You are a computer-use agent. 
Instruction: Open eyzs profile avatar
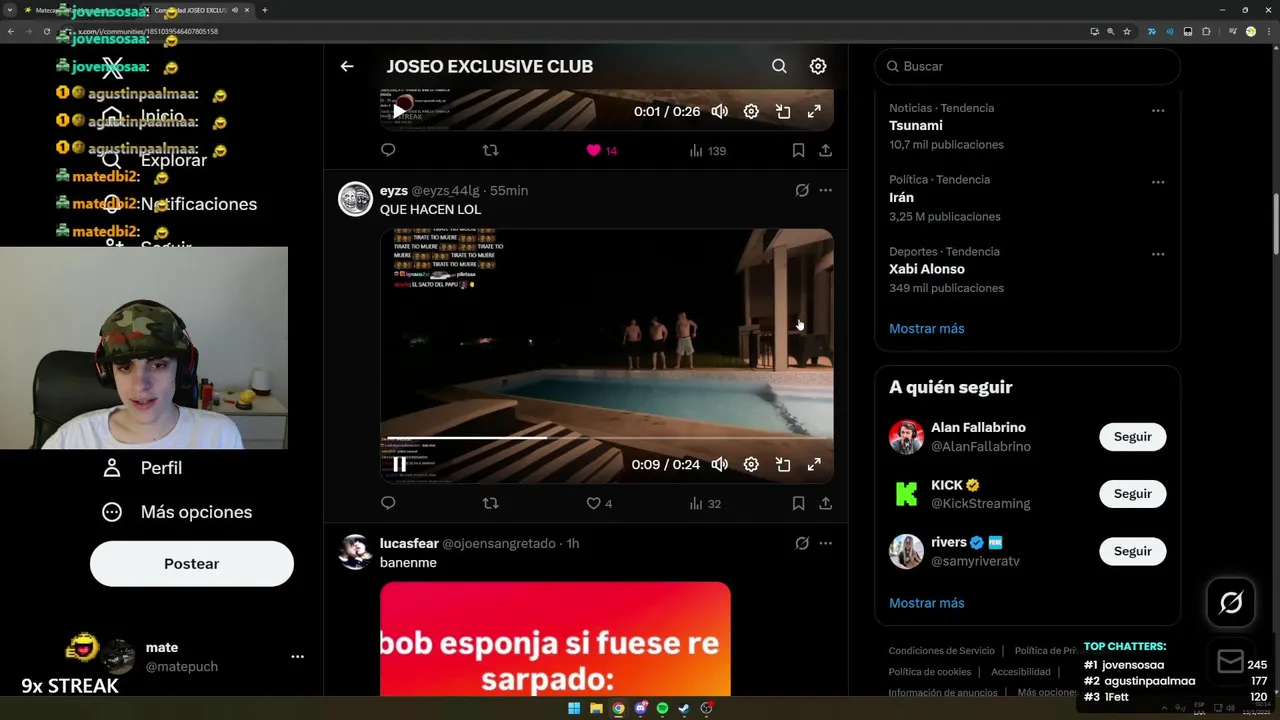tap(355, 199)
